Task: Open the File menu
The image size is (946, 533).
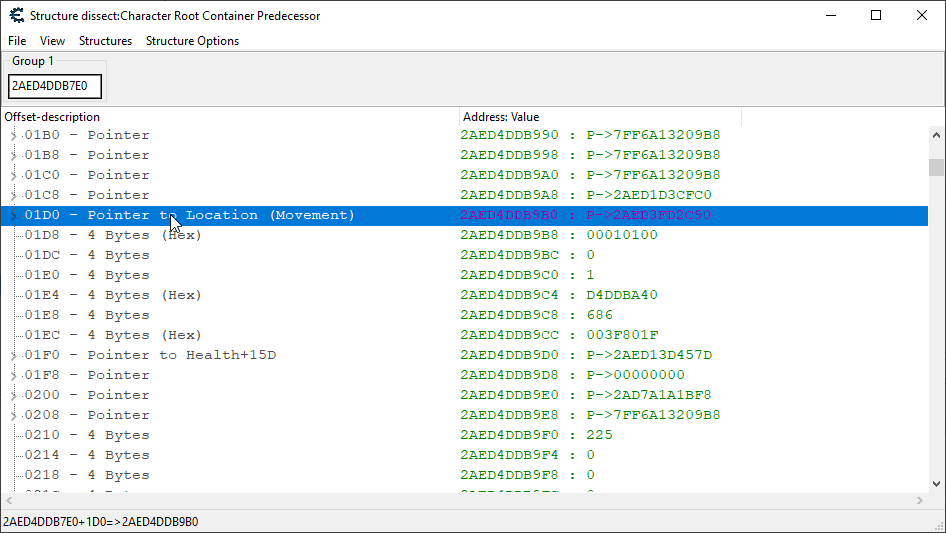Action: 17,41
